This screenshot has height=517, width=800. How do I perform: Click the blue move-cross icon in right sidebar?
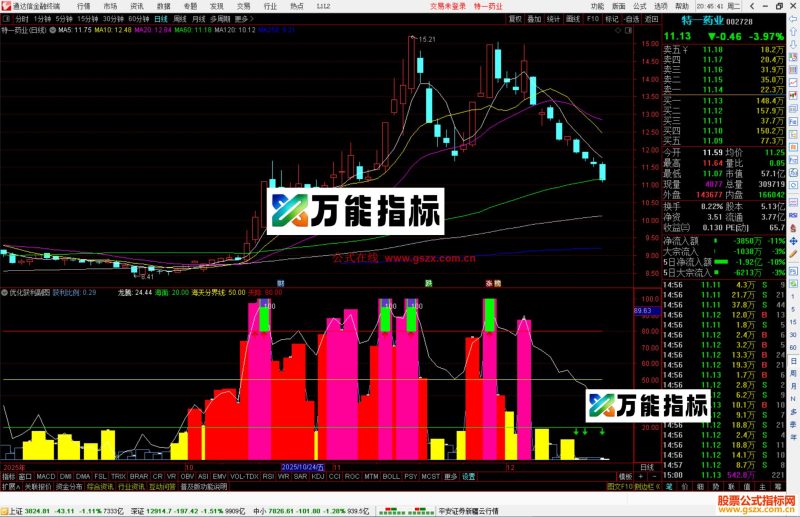793,240
